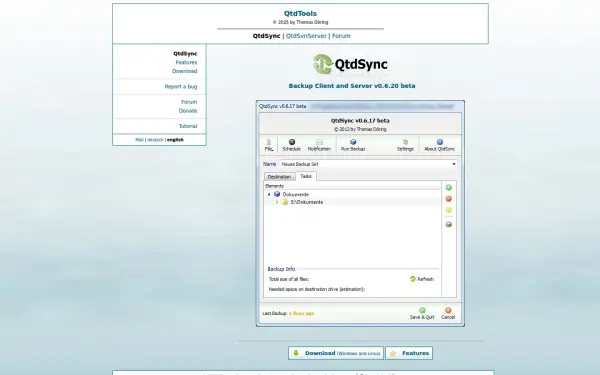Click the QtdSync application screenshot title bar

(360, 106)
